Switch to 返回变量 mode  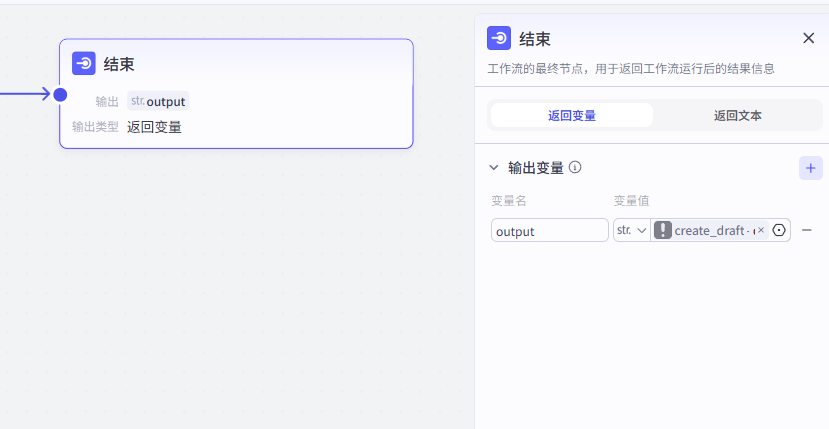(x=571, y=115)
